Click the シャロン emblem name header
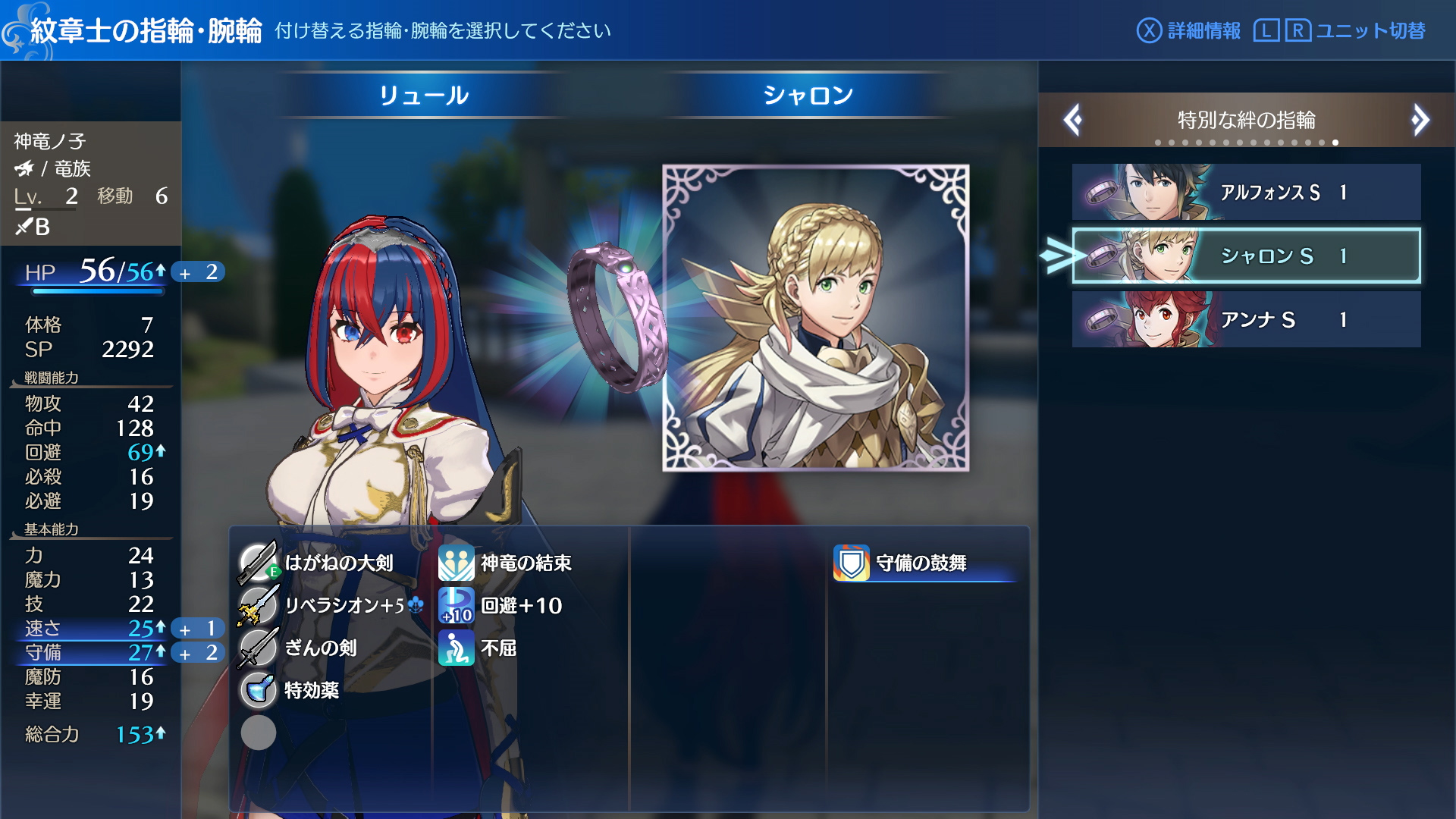Image resolution: width=1456 pixels, height=819 pixels. [x=808, y=96]
